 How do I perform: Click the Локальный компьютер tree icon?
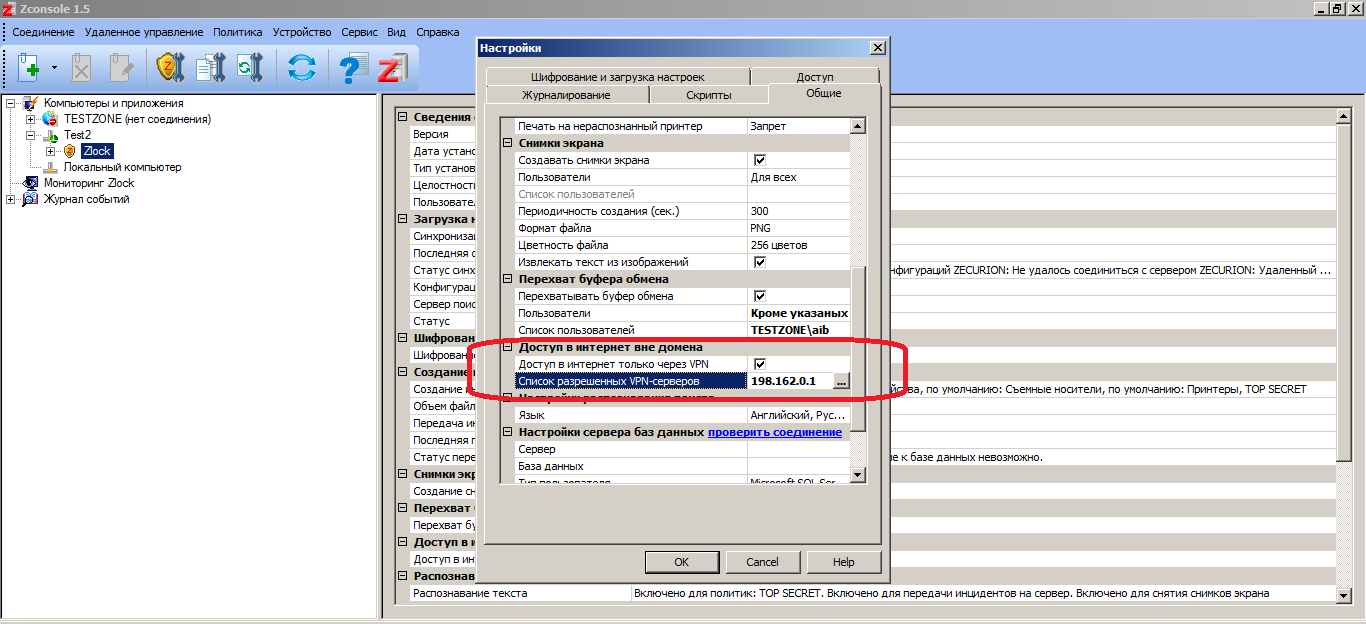pos(50,167)
